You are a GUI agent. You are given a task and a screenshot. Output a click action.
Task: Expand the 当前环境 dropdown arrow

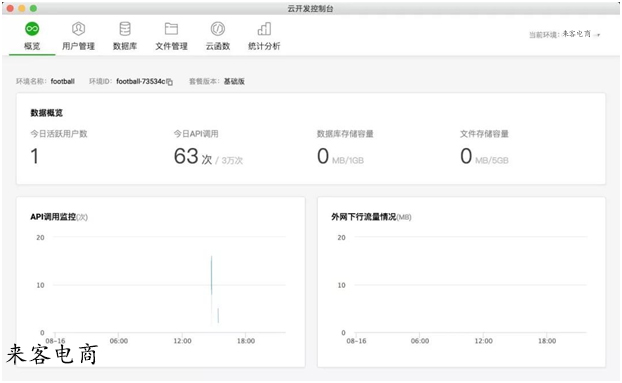598,35
